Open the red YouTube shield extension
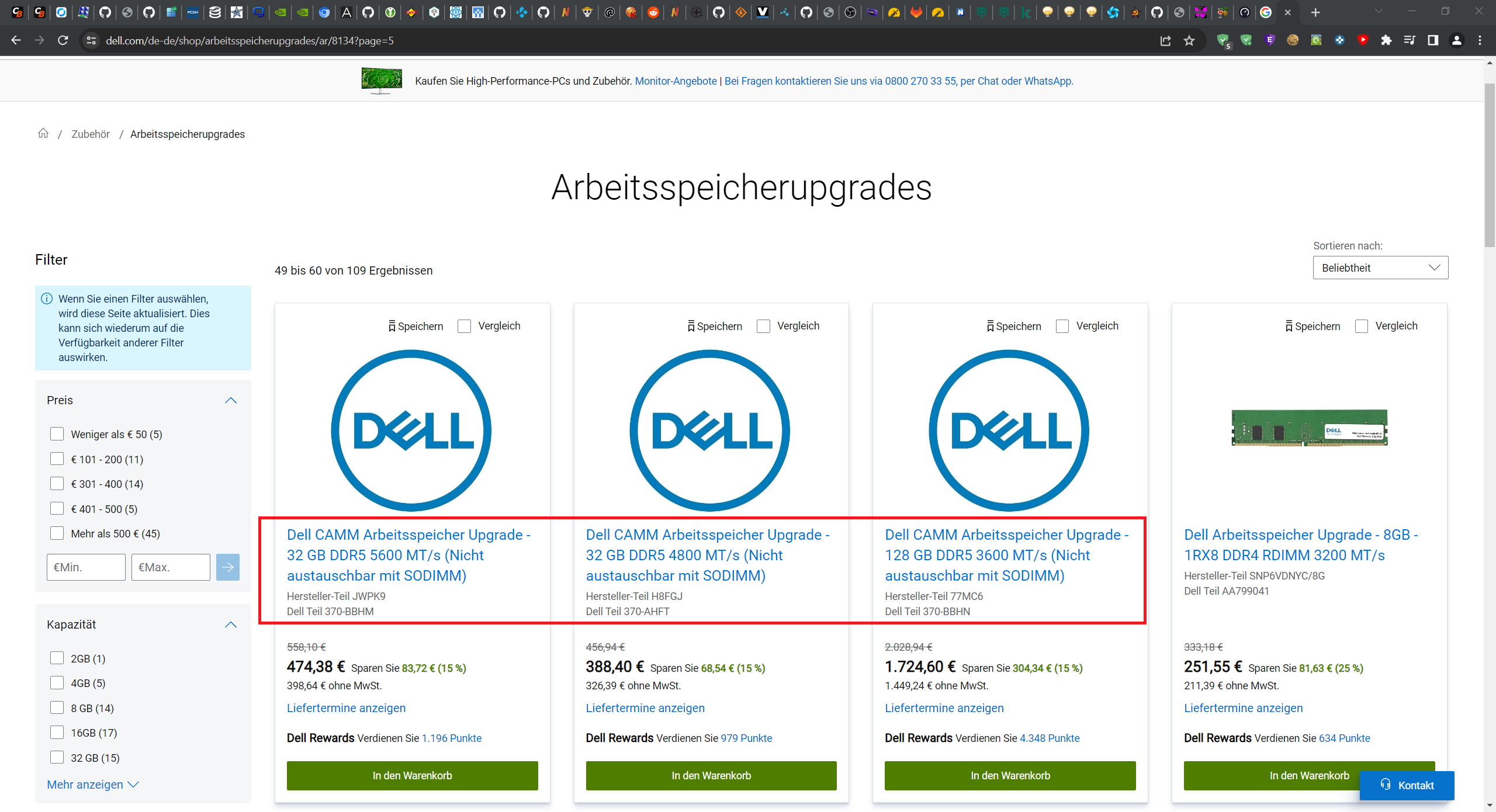The width and height of the screenshot is (1496, 812). pyautogui.click(x=1363, y=40)
